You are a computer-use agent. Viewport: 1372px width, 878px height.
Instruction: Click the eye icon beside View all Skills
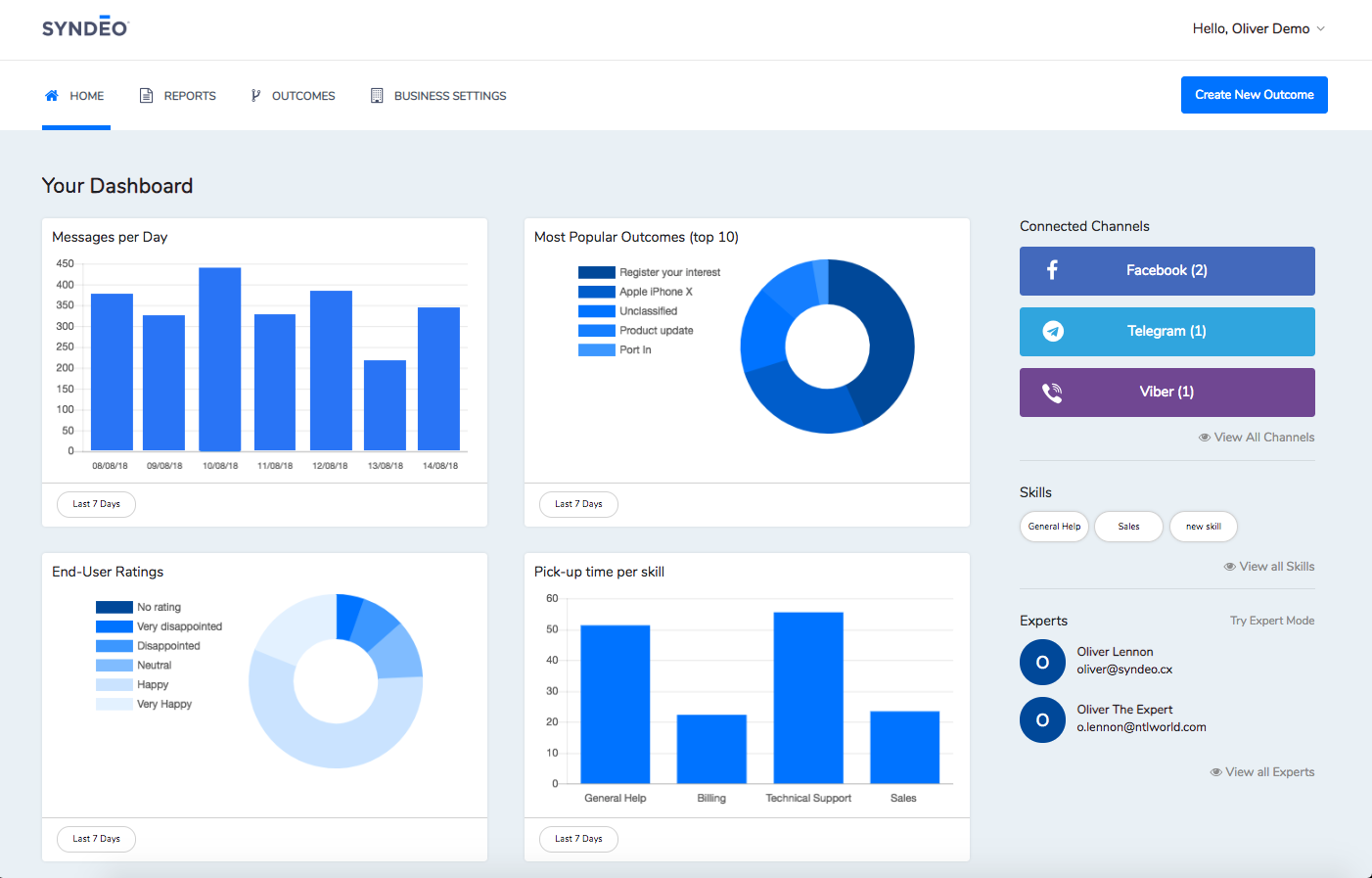coord(1229,567)
